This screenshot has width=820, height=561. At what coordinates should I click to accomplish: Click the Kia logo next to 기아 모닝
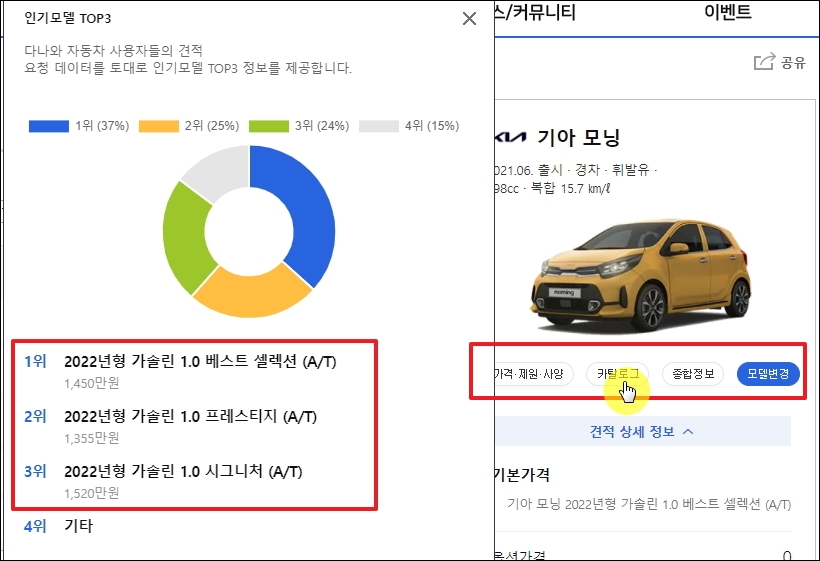[511, 138]
